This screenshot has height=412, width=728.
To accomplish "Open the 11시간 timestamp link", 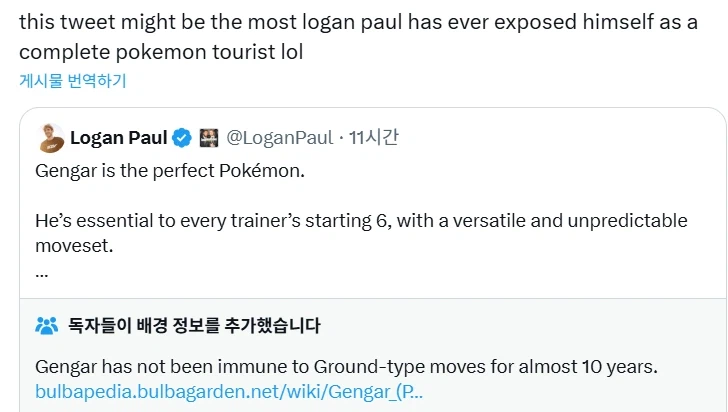I will coord(373,136).
